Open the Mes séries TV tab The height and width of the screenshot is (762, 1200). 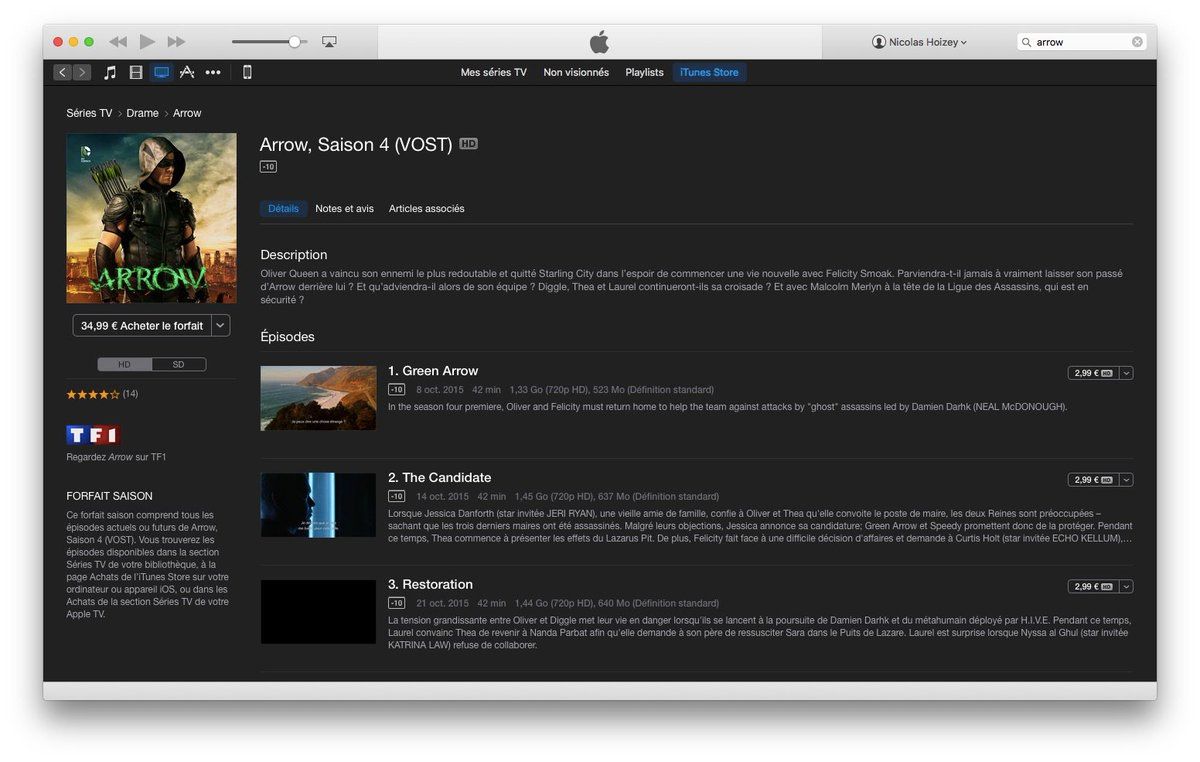pyautogui.click(x=493, y=72)
